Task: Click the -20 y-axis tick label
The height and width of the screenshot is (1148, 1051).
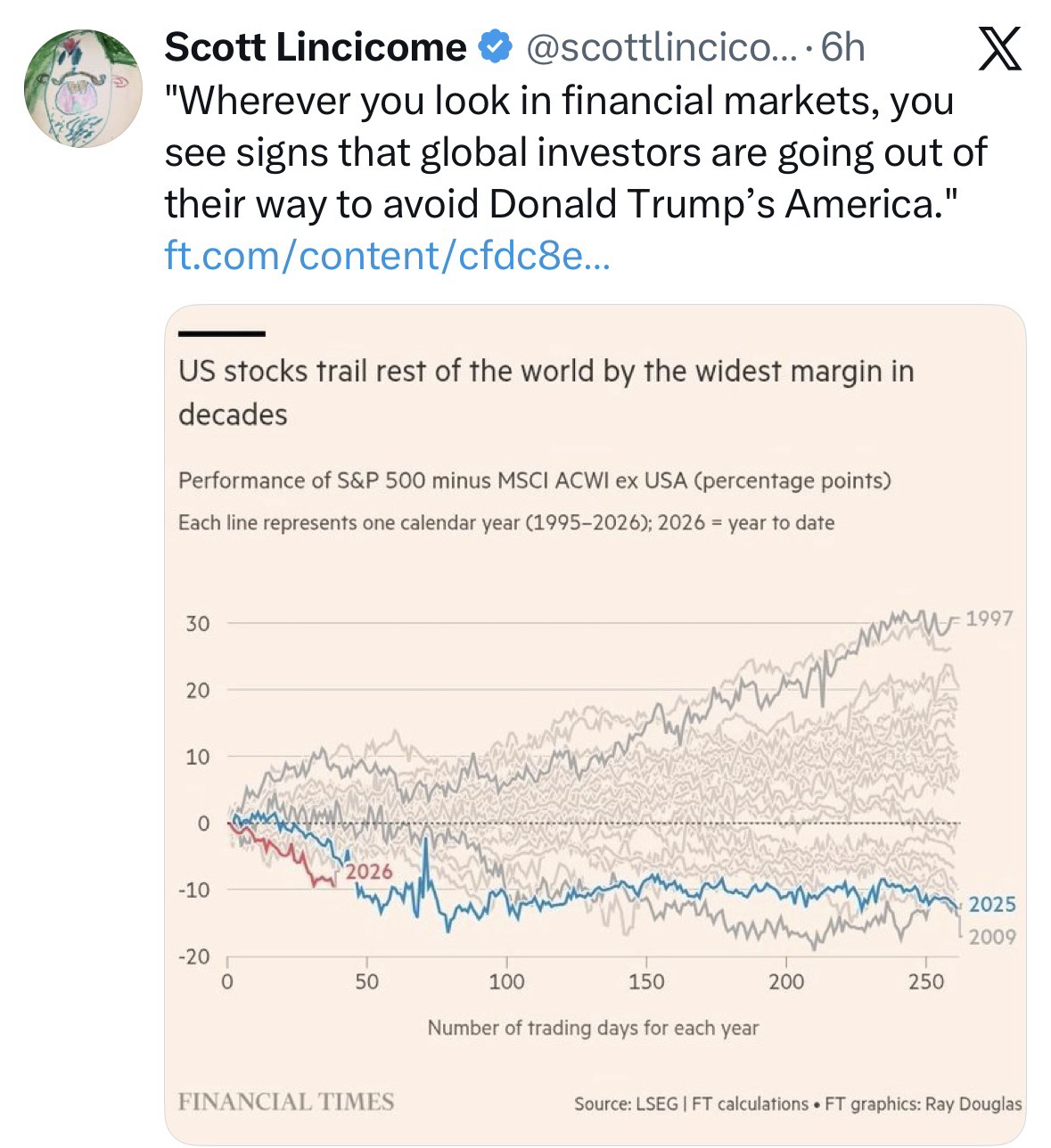Action: (x=193, y=956)
